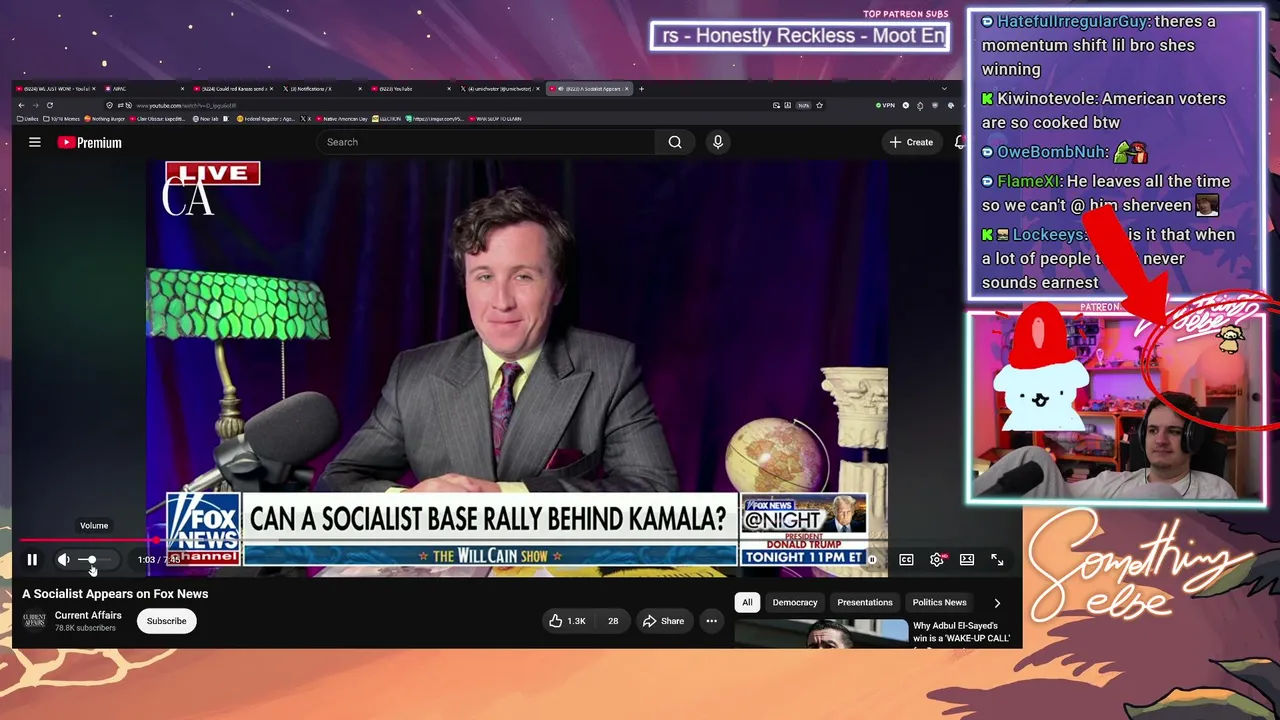The image size is (1280, 720).
Task: Open the YouTube guide hamburger menu
Action: (x=35, y=142)
